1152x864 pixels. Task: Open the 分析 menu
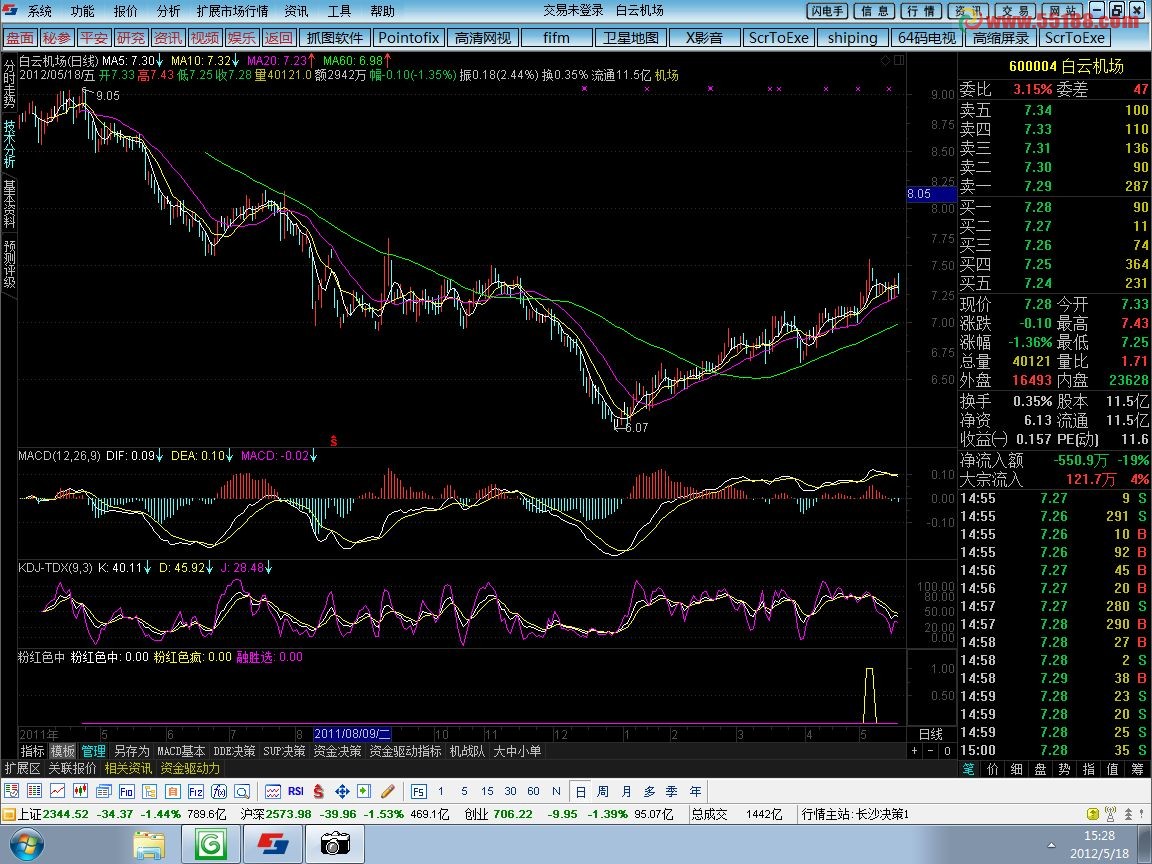[169, 11]
